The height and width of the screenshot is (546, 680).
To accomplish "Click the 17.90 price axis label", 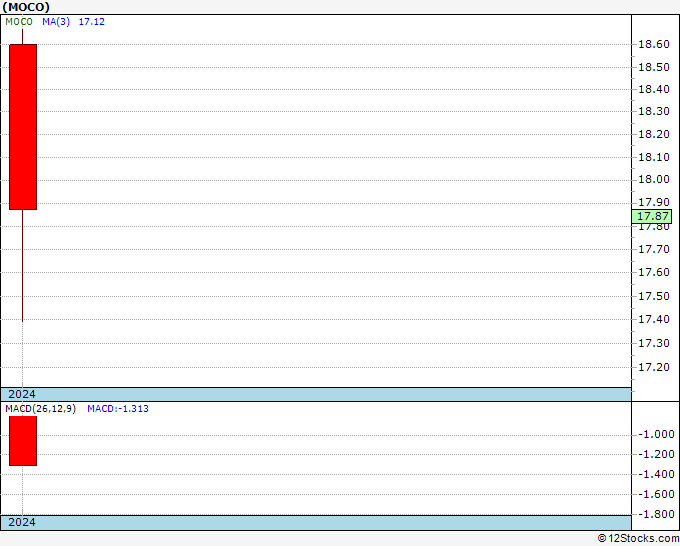I will point(654,203).
